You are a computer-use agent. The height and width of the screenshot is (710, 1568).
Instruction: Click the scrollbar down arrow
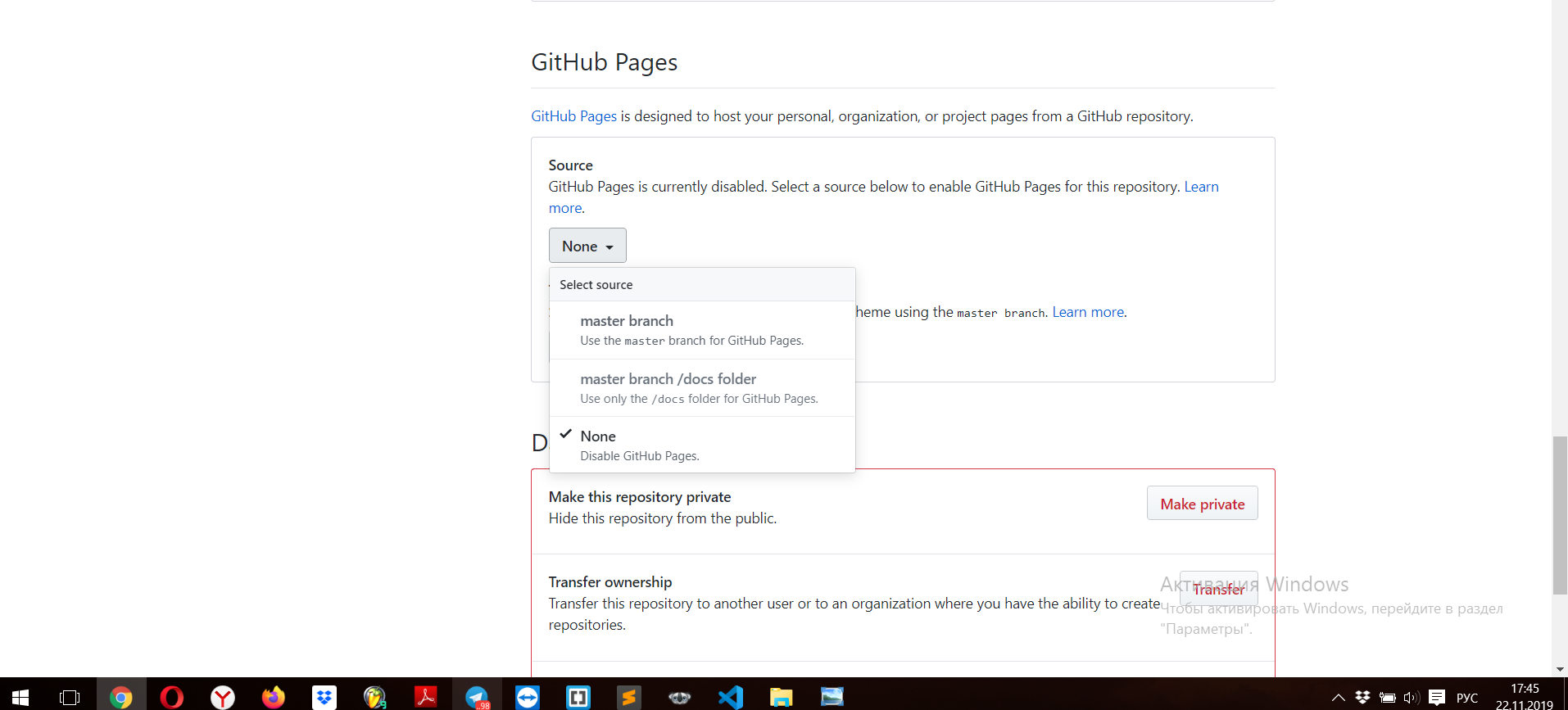click(x=1560, y=669)
